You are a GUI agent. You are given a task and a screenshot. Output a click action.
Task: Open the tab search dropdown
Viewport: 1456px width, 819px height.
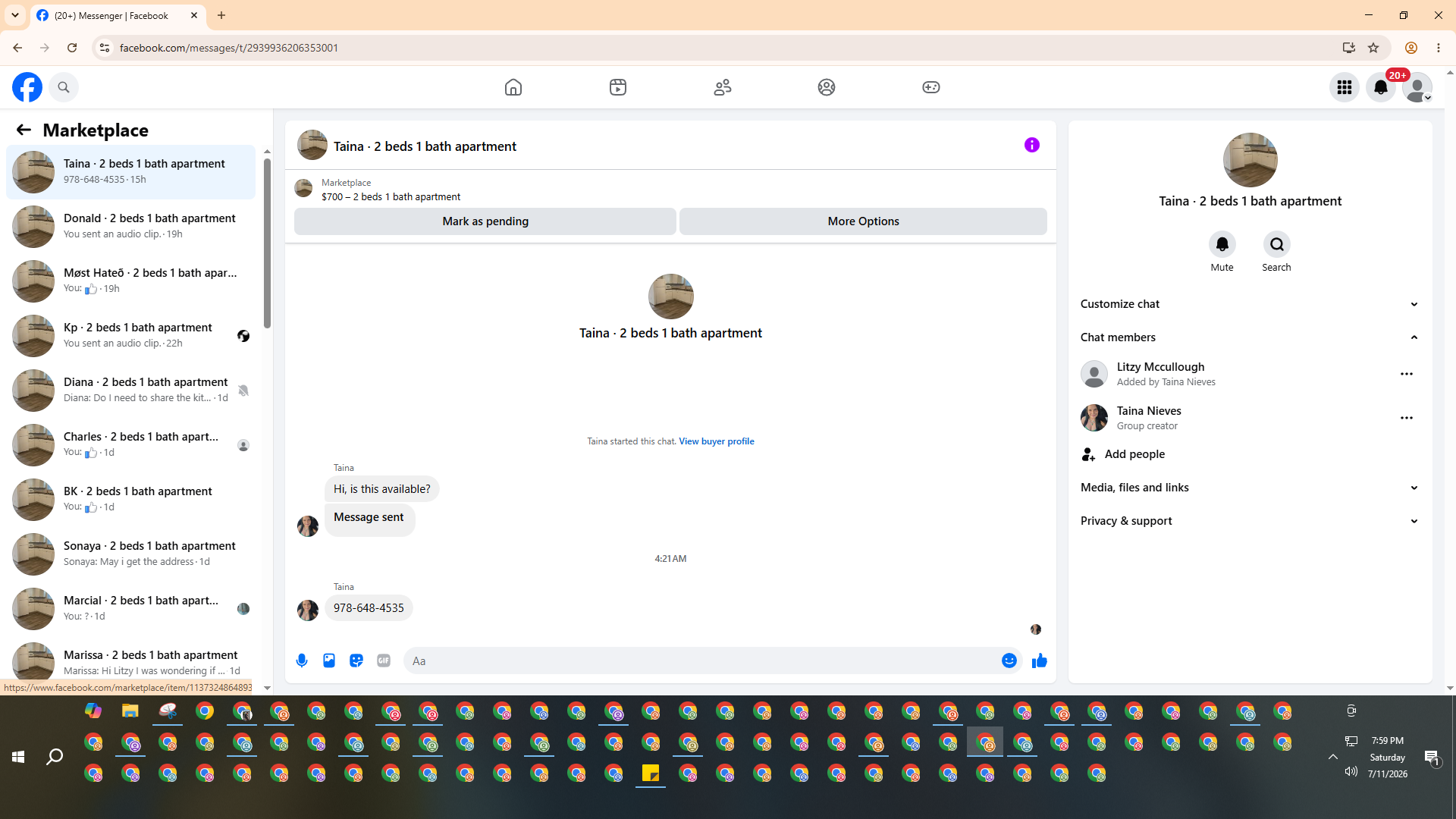[x=15, y=15]
